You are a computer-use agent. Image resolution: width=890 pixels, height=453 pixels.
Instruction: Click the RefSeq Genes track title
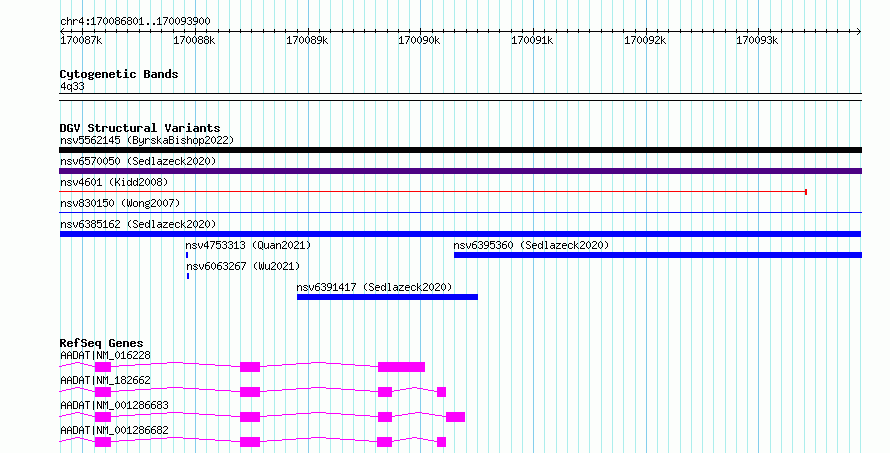(x=102, y=343)
